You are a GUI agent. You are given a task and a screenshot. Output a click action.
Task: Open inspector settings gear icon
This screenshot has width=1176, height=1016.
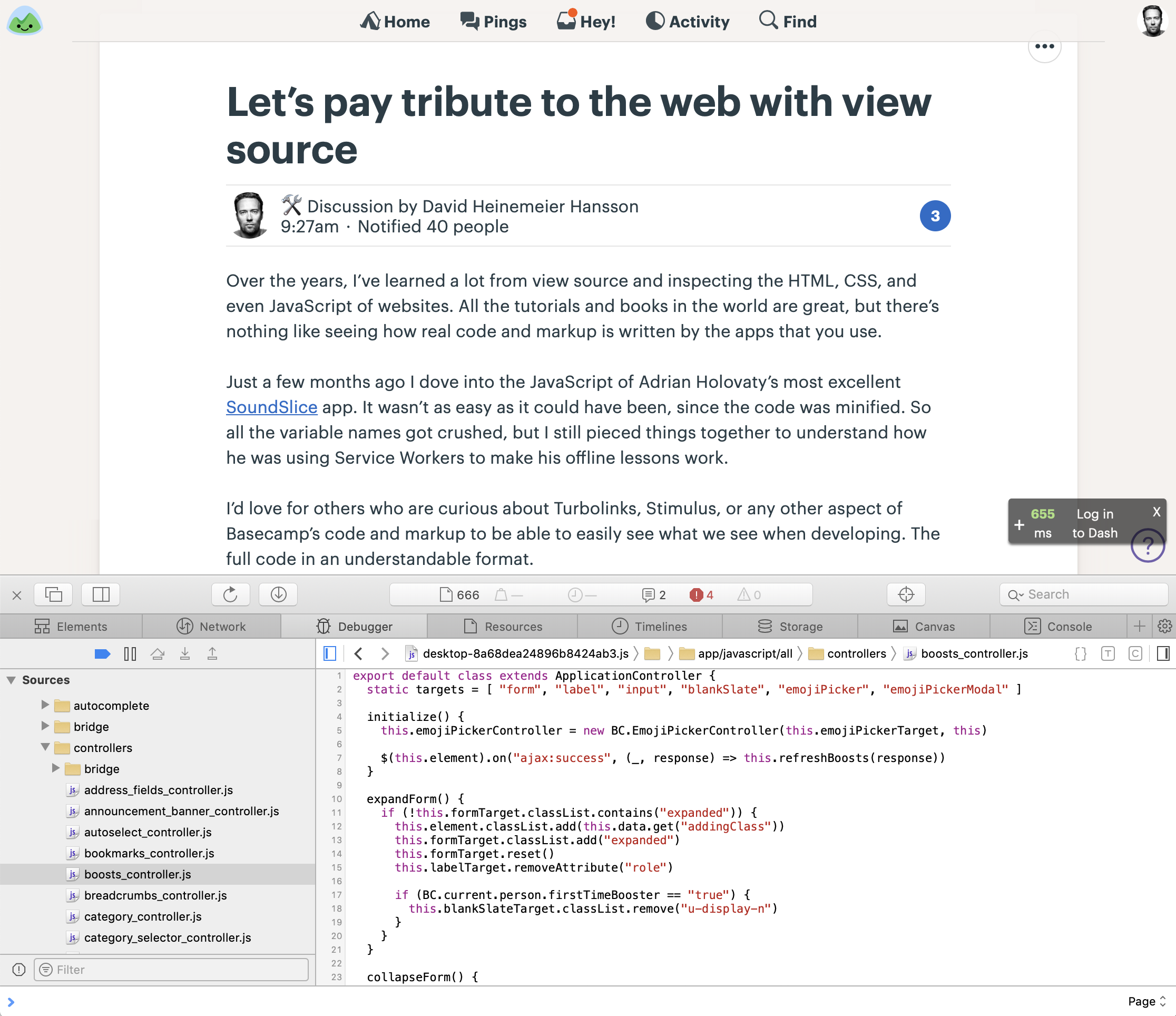coord(1164,626)
